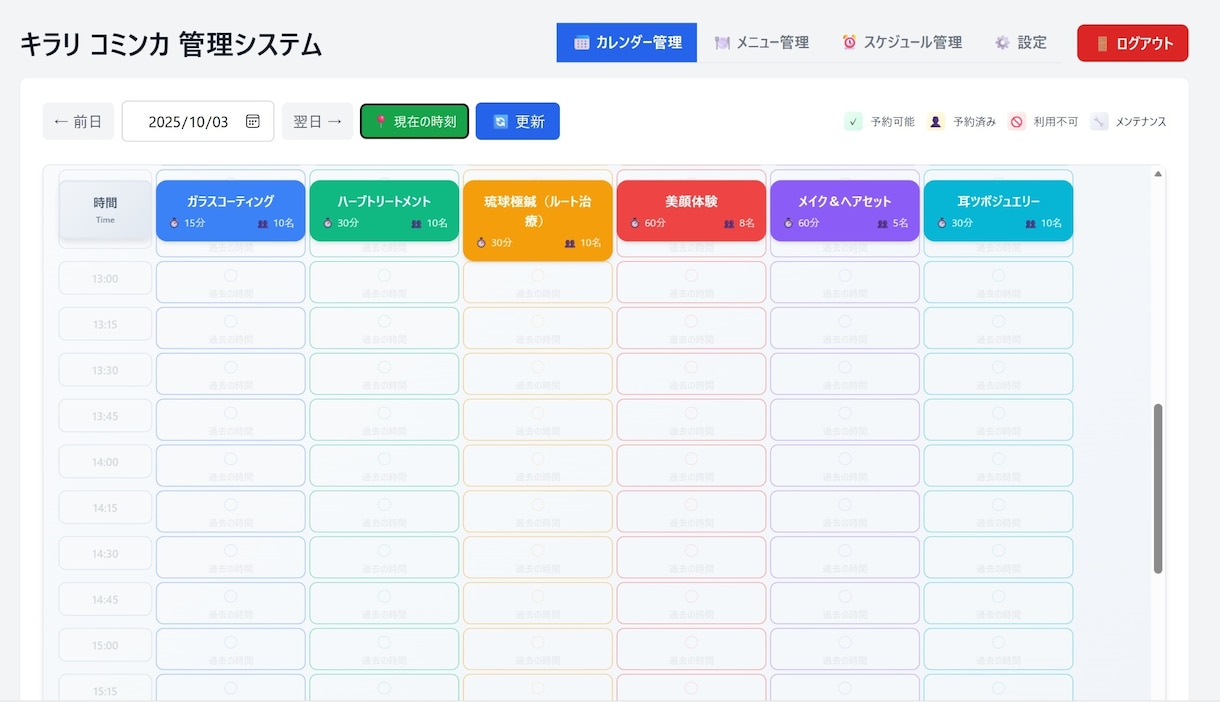1220x702 pixels.
Task: Select メイク＆ヘアセット slot circle at 14:00
Action: pos(845,459)
